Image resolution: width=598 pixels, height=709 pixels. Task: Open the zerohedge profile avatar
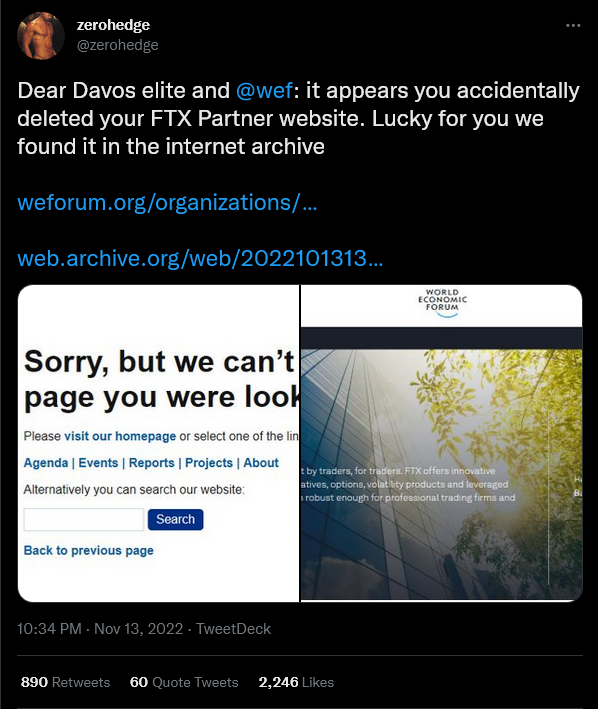(41, 35)
